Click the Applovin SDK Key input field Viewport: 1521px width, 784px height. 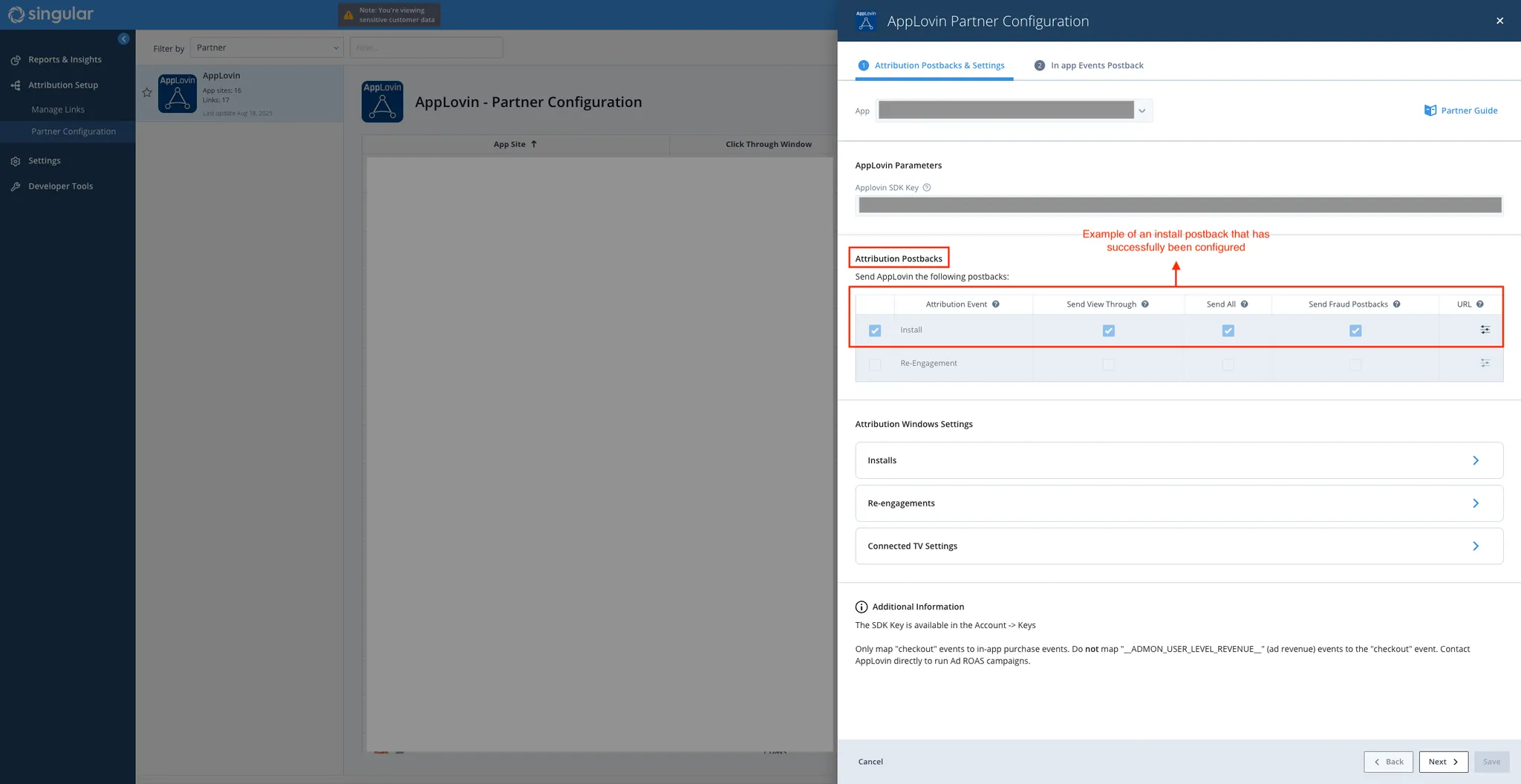pyautogui.click(x=1179, y=205)
